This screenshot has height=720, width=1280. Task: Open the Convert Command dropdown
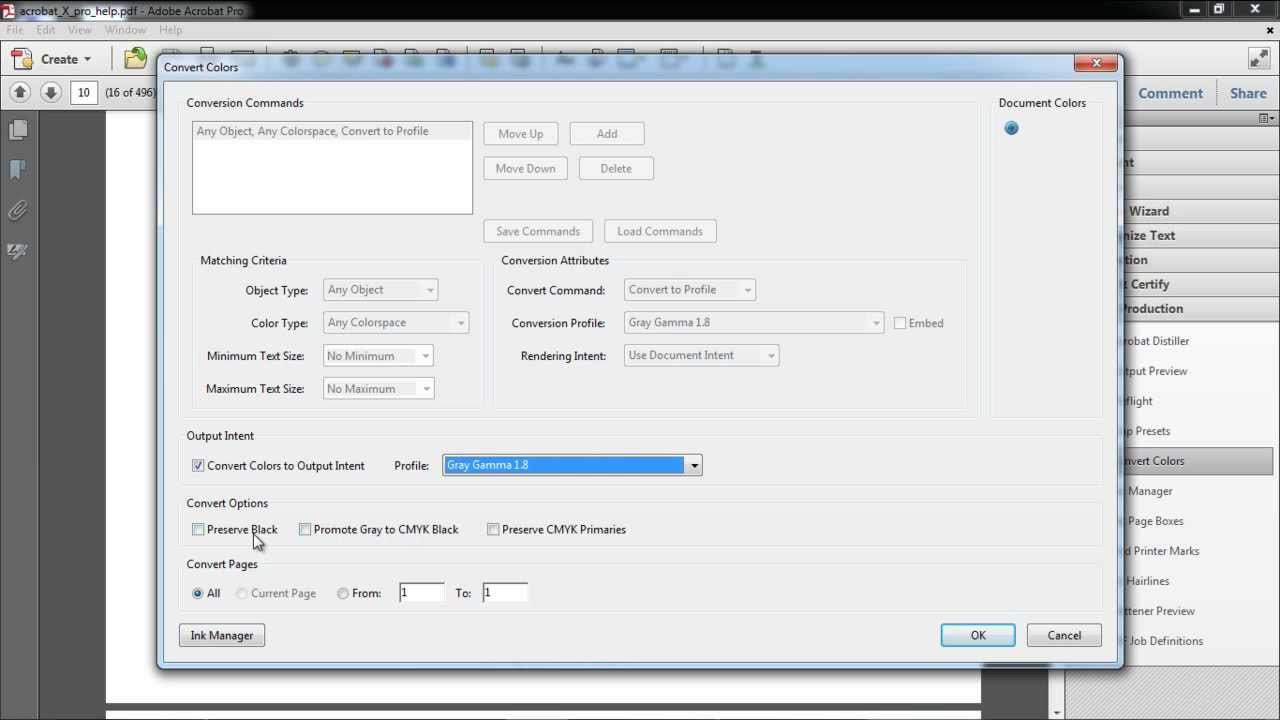tap(690, 290)
